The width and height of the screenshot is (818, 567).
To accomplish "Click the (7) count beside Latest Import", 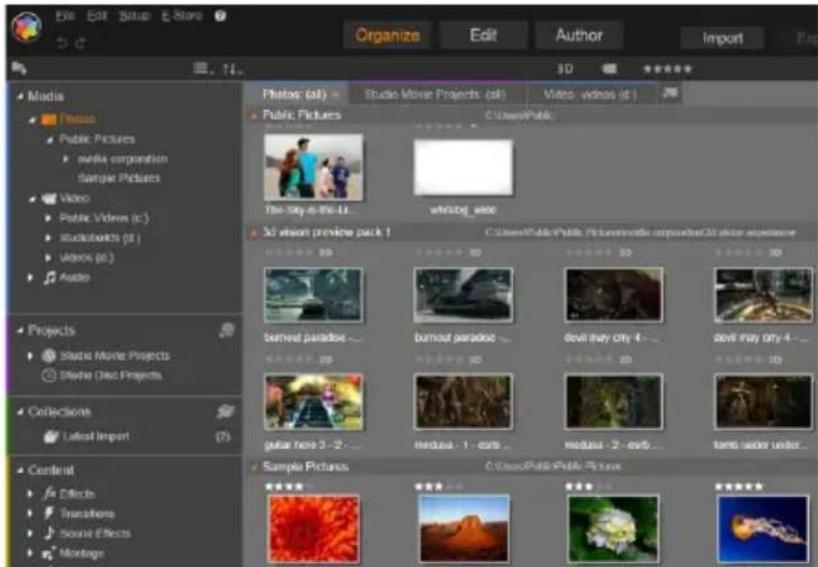I will pos(223,437).
